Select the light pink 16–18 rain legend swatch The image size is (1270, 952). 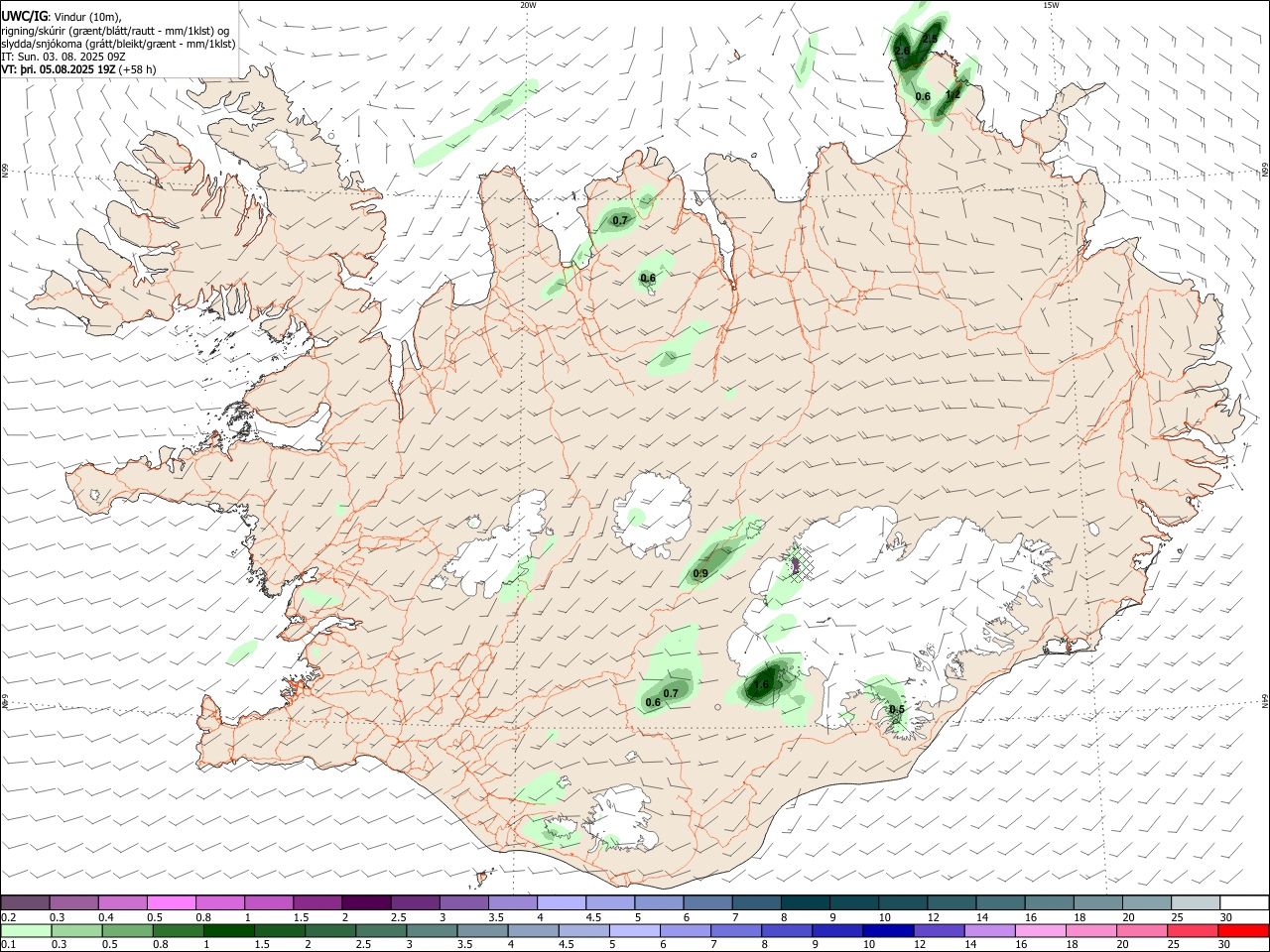tap(1041, 930)
